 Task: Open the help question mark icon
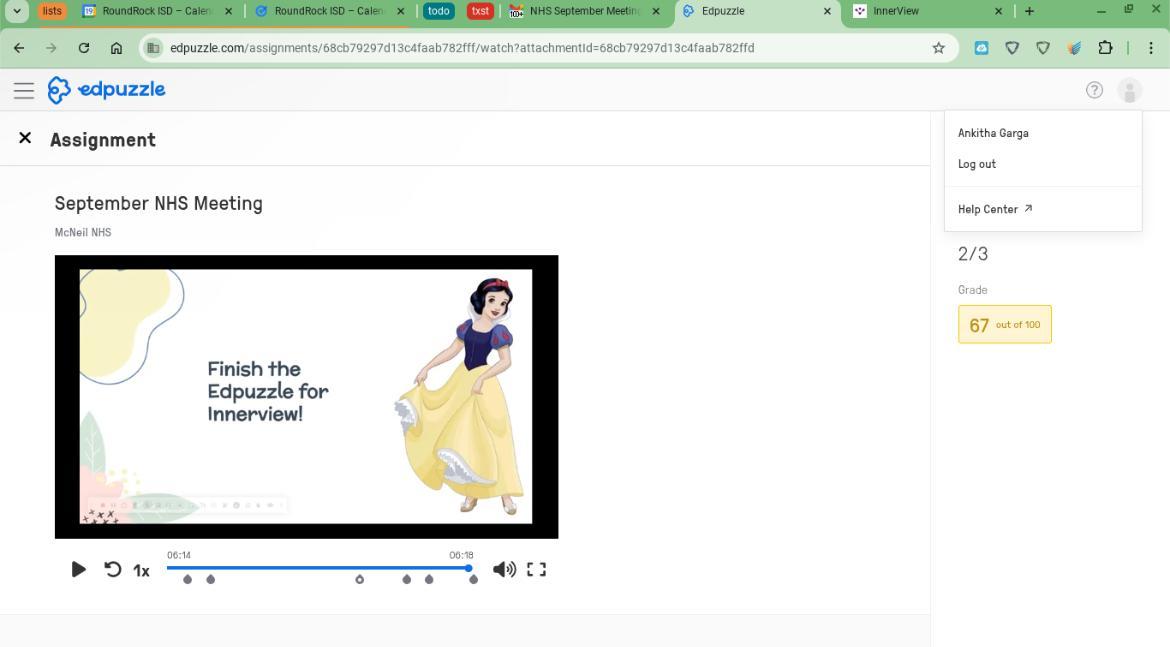click(x=1094, y=90)
